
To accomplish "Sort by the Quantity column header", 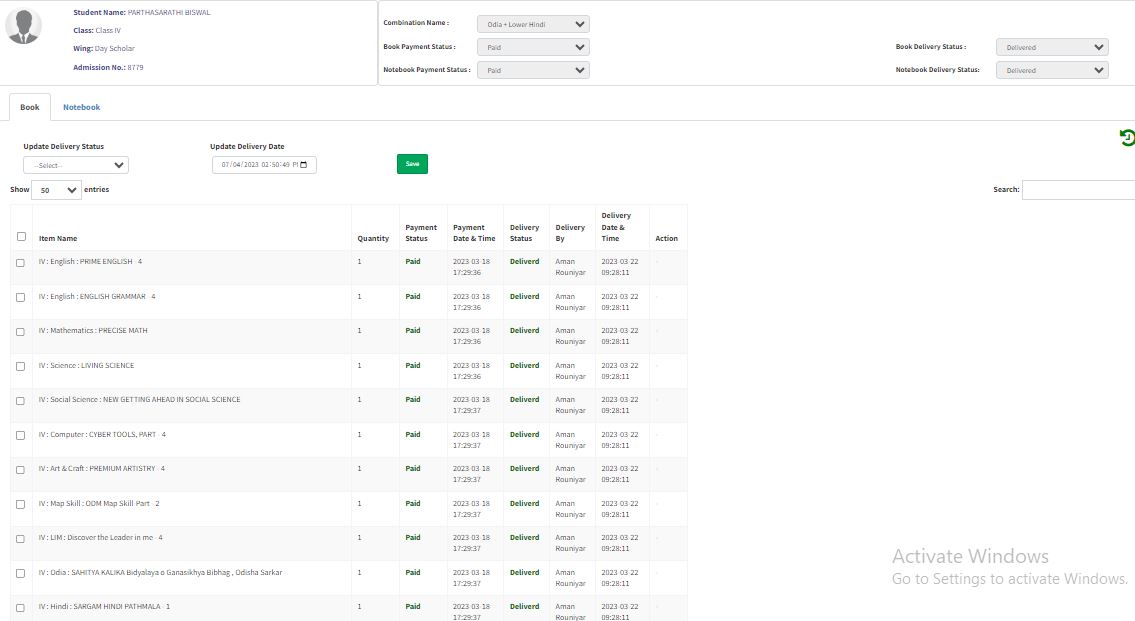I will coord(373,239).
